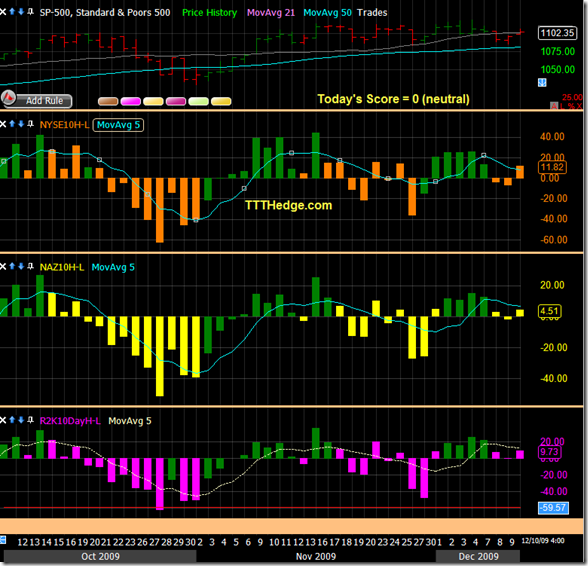This screenshot has height=566, width=588.
Task: Open MovAvg 21 plot settings
Action: [x=271, y=13]
